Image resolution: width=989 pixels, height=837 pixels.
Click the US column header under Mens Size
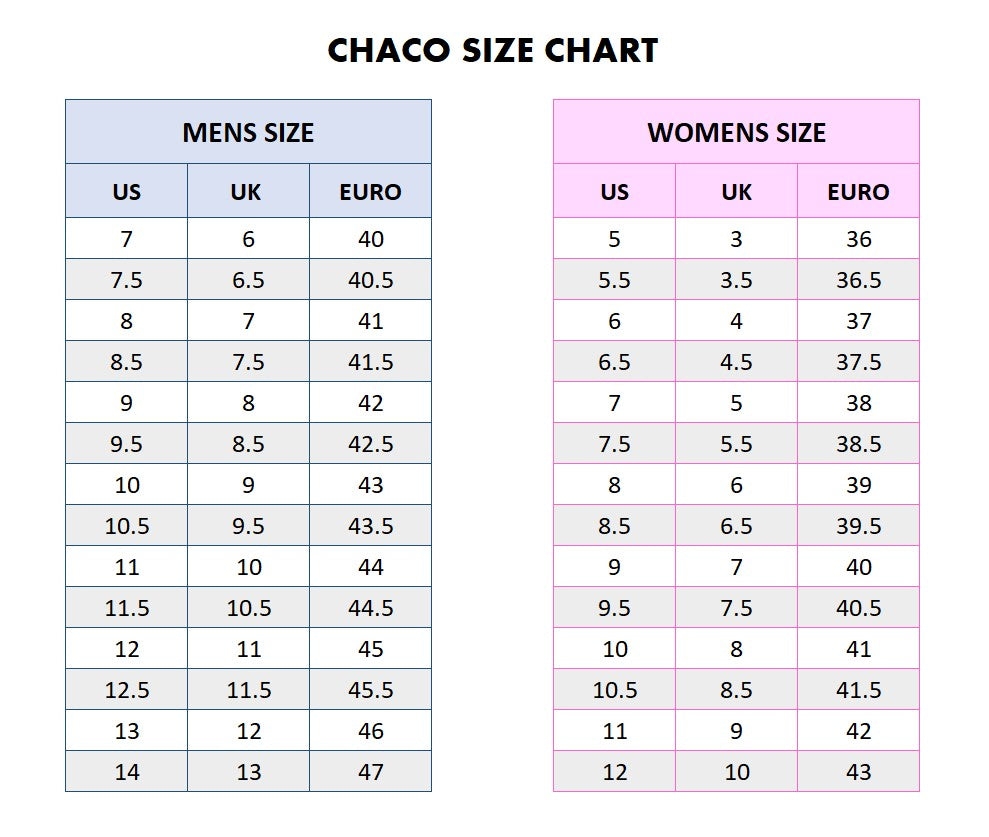click(126, 192)
